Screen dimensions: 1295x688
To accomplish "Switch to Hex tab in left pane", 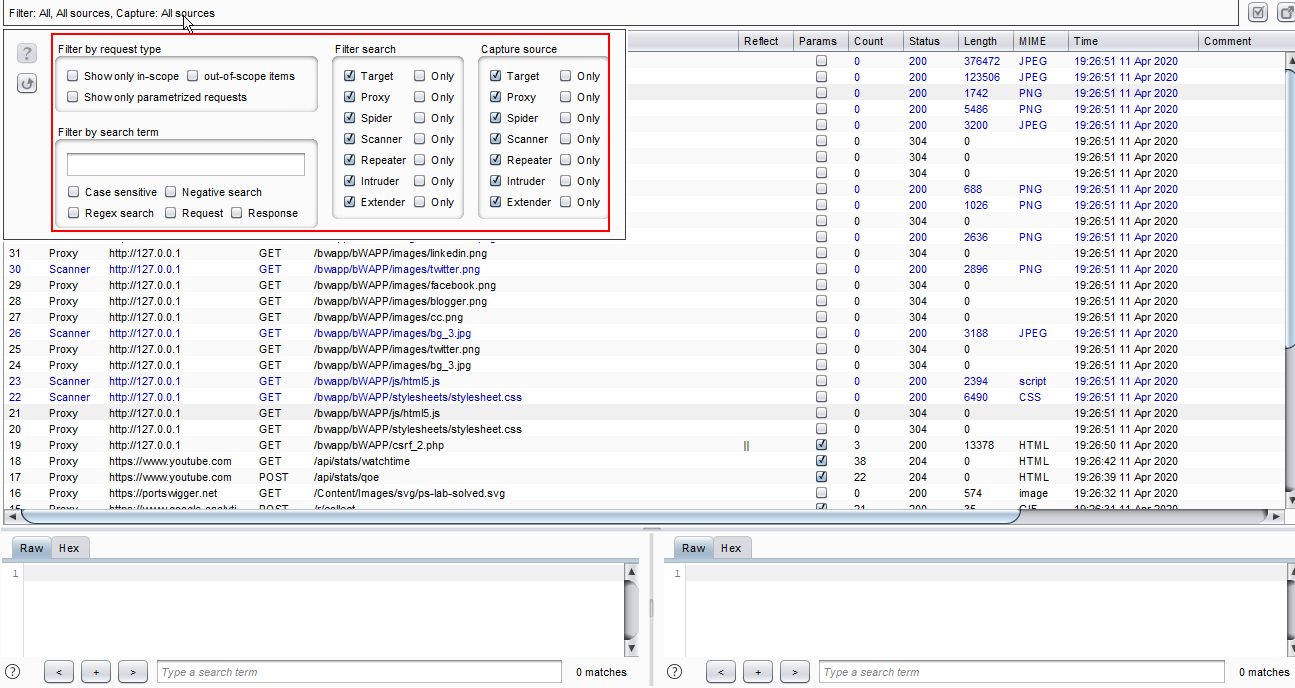I will point(69,548).
